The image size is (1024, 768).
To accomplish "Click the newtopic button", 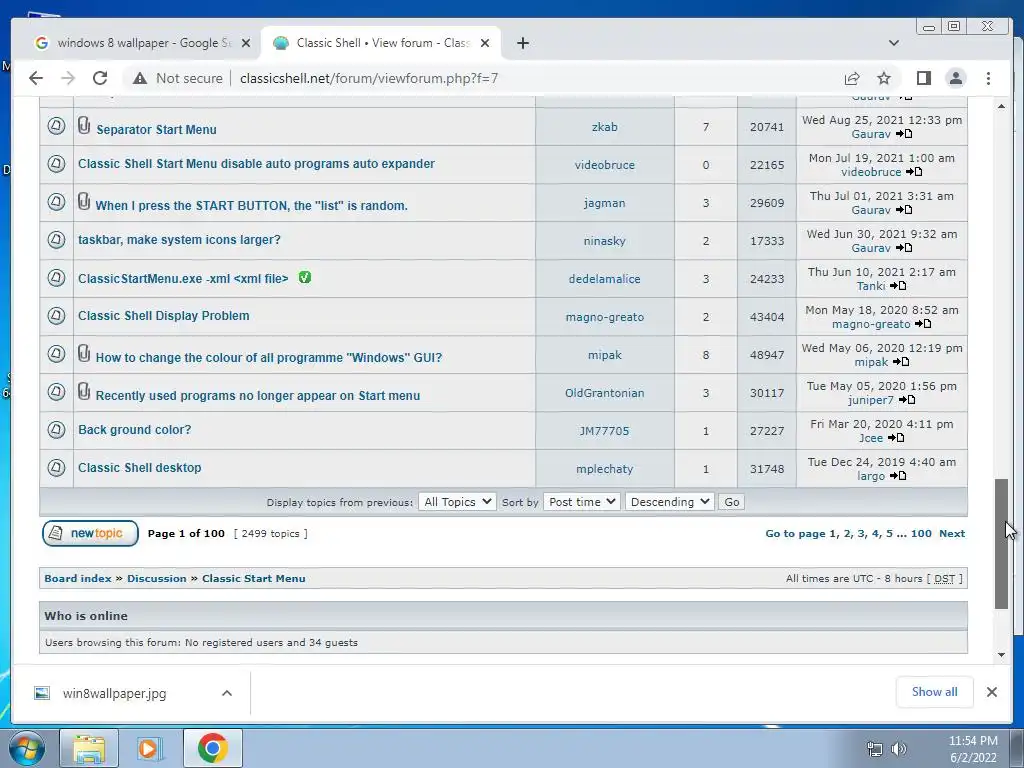I will (x=90, y=533).
